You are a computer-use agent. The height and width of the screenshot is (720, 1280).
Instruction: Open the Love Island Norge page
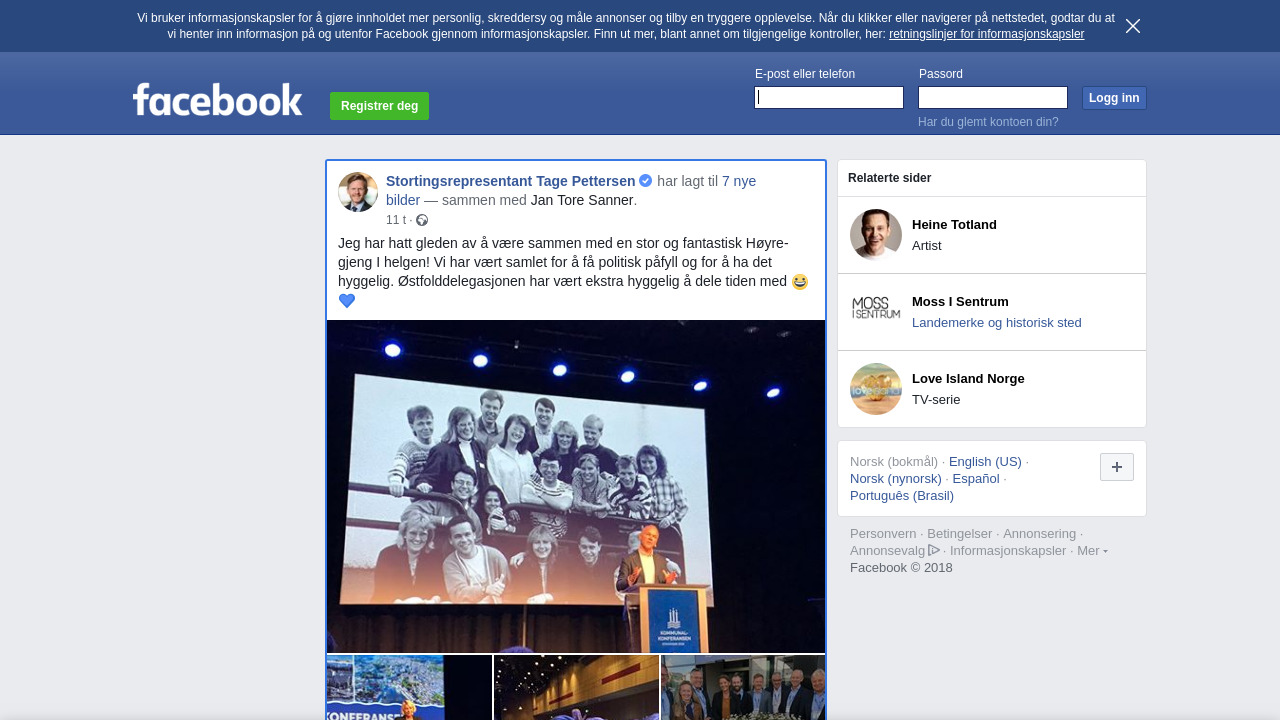click(968, 379)
